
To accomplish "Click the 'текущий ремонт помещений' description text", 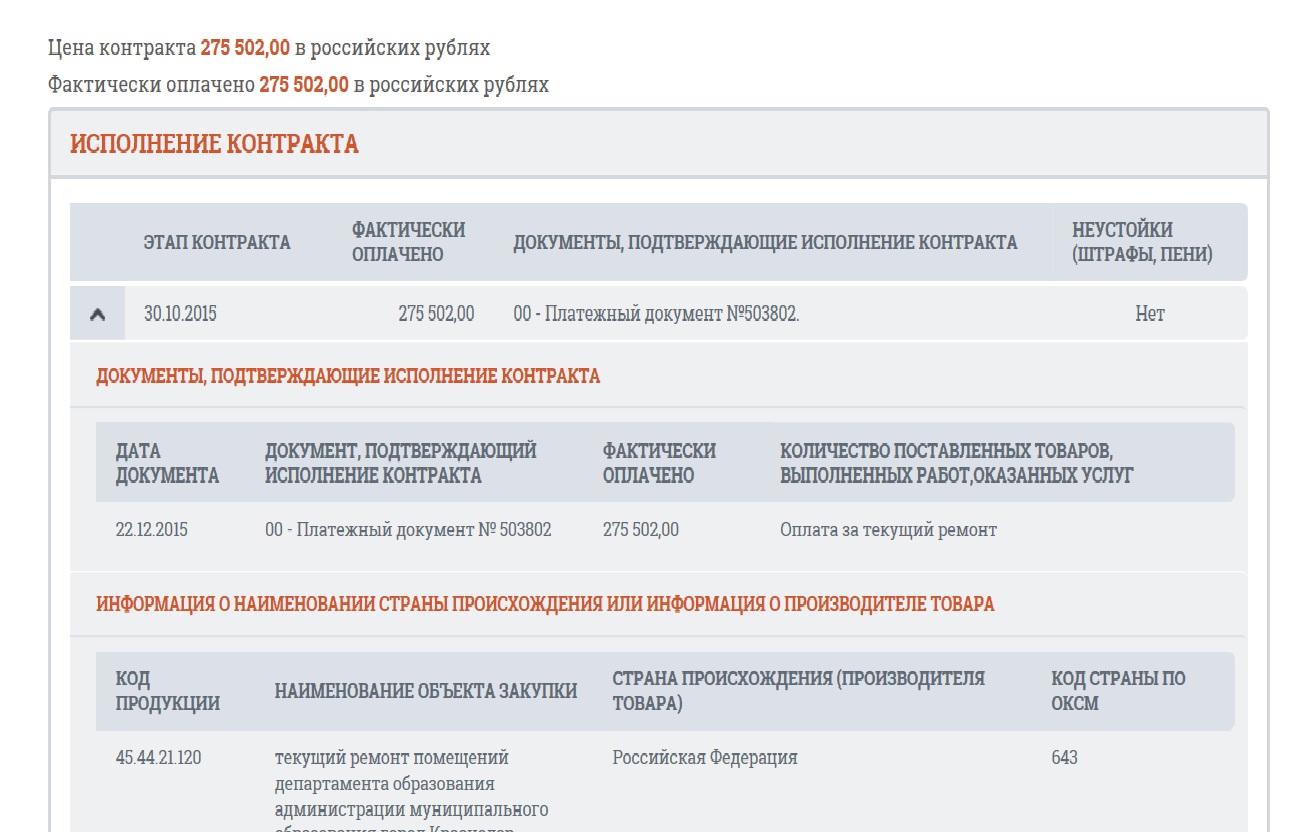I will [392, 758].
